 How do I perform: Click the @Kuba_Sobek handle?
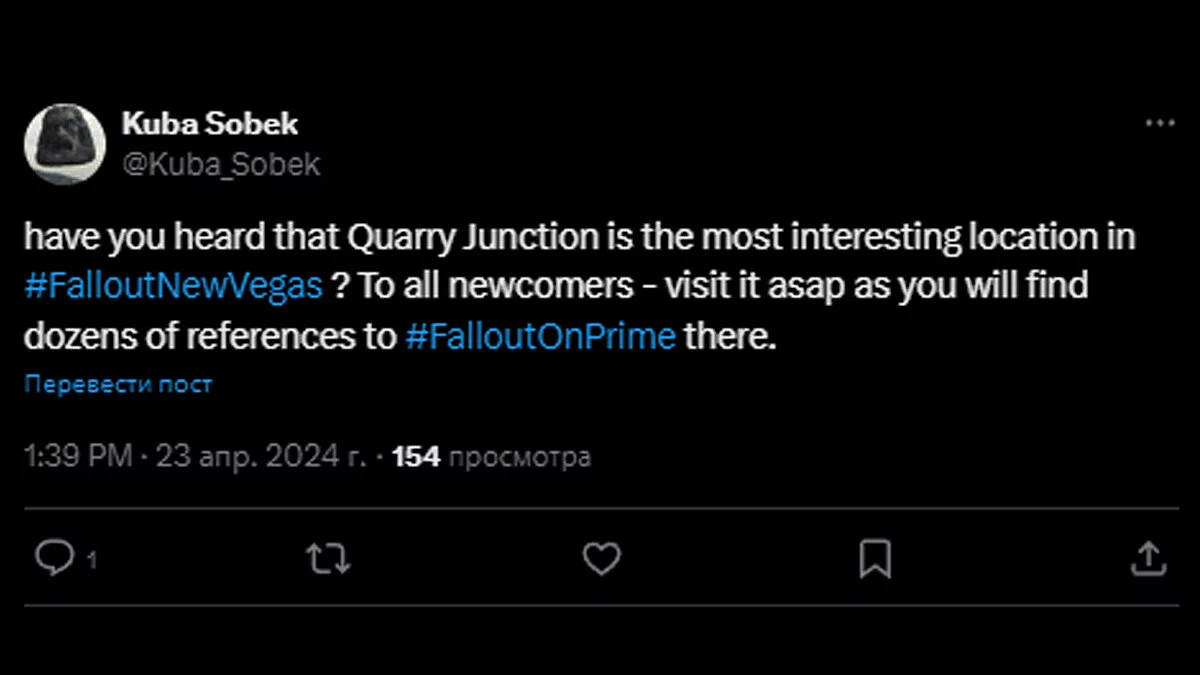click(x=220, y=164)
